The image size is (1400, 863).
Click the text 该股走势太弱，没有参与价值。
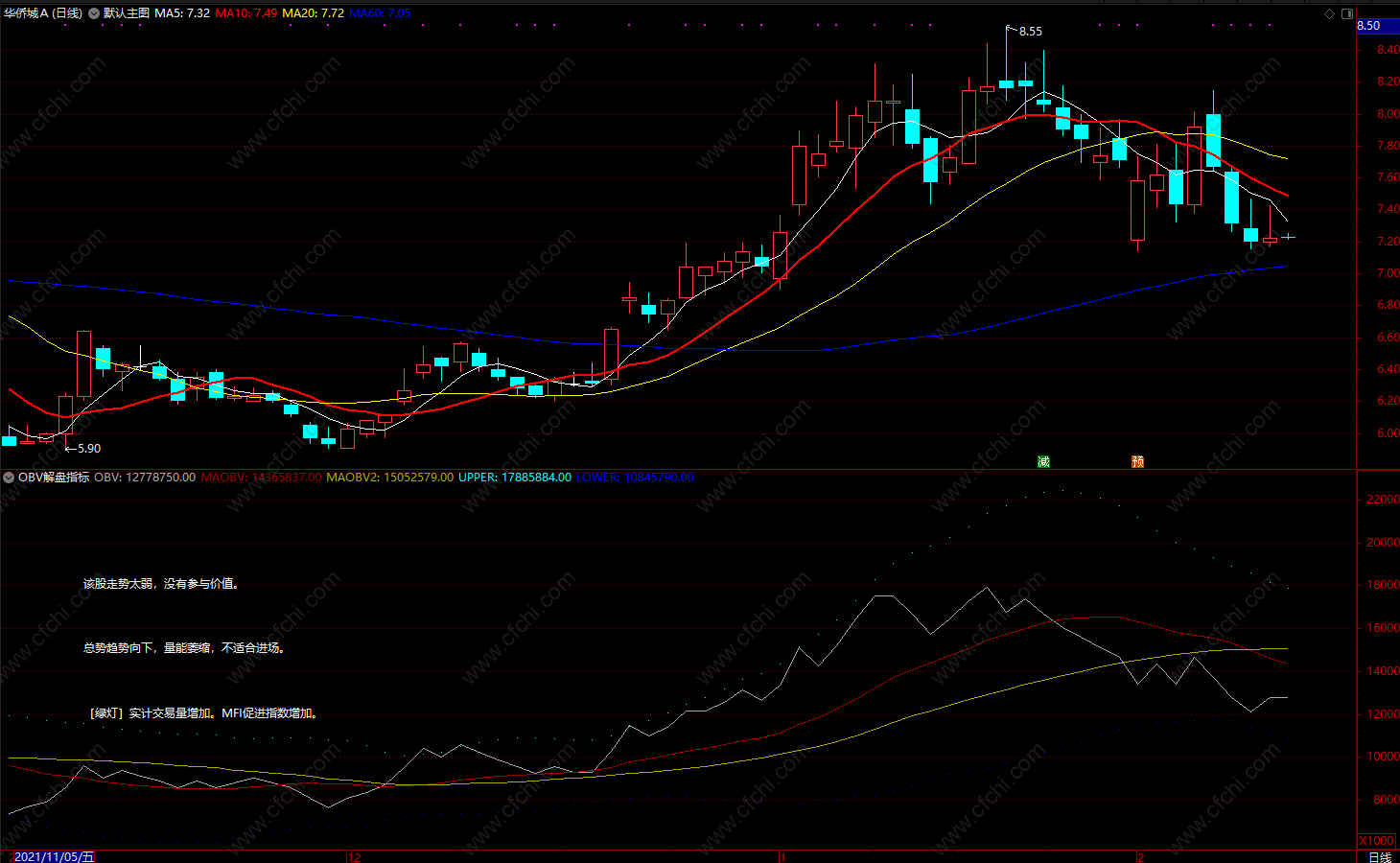tap(162, 583)
